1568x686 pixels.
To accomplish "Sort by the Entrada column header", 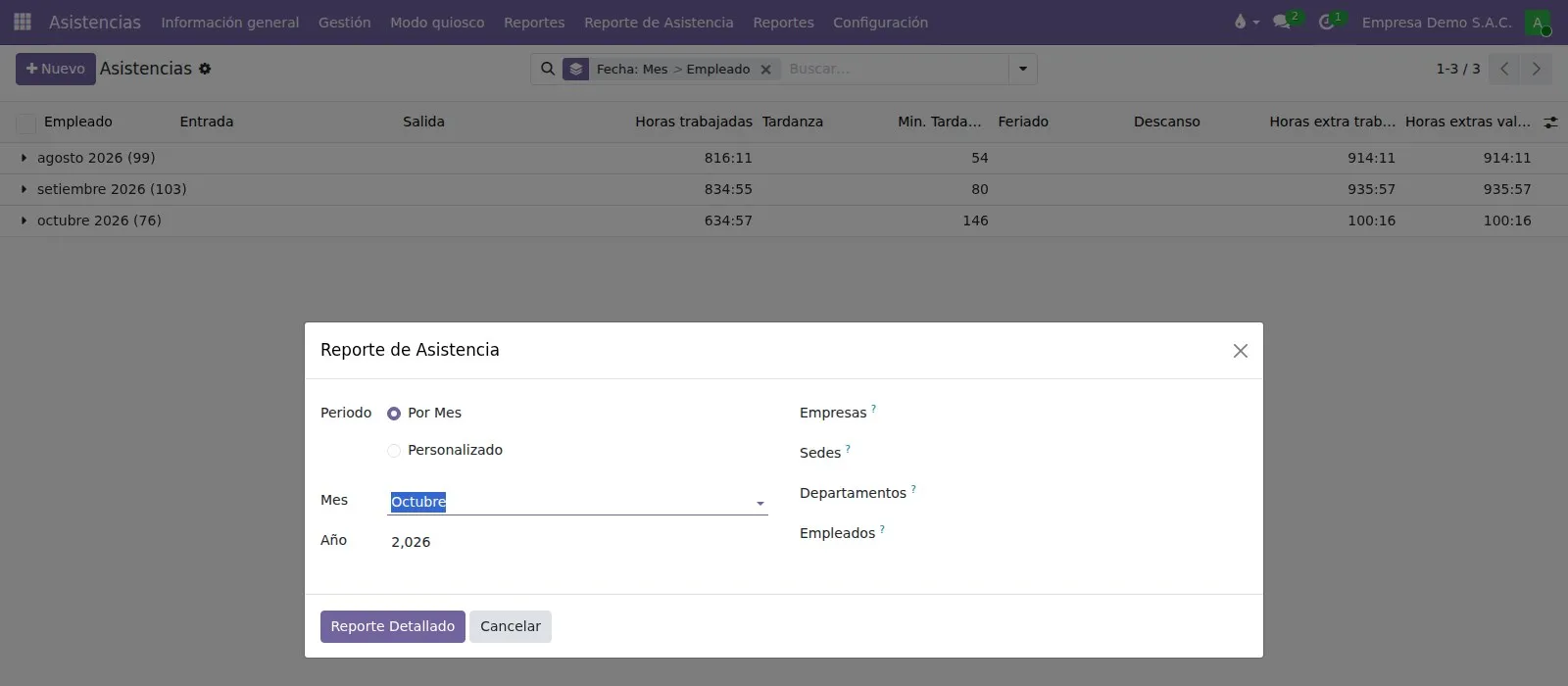I will click(207, 122).
